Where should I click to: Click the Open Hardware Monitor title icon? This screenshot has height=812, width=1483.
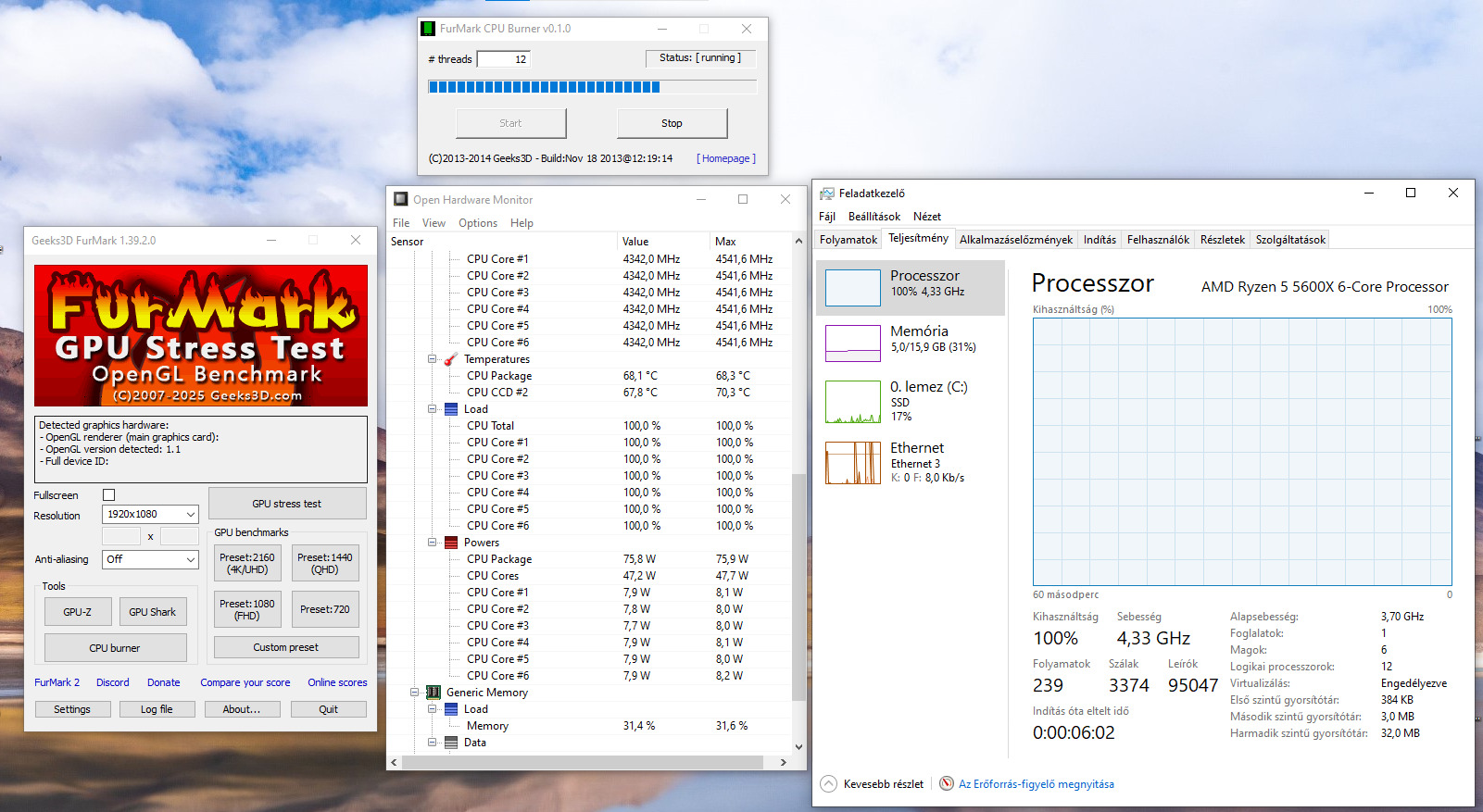click(401, 199)
